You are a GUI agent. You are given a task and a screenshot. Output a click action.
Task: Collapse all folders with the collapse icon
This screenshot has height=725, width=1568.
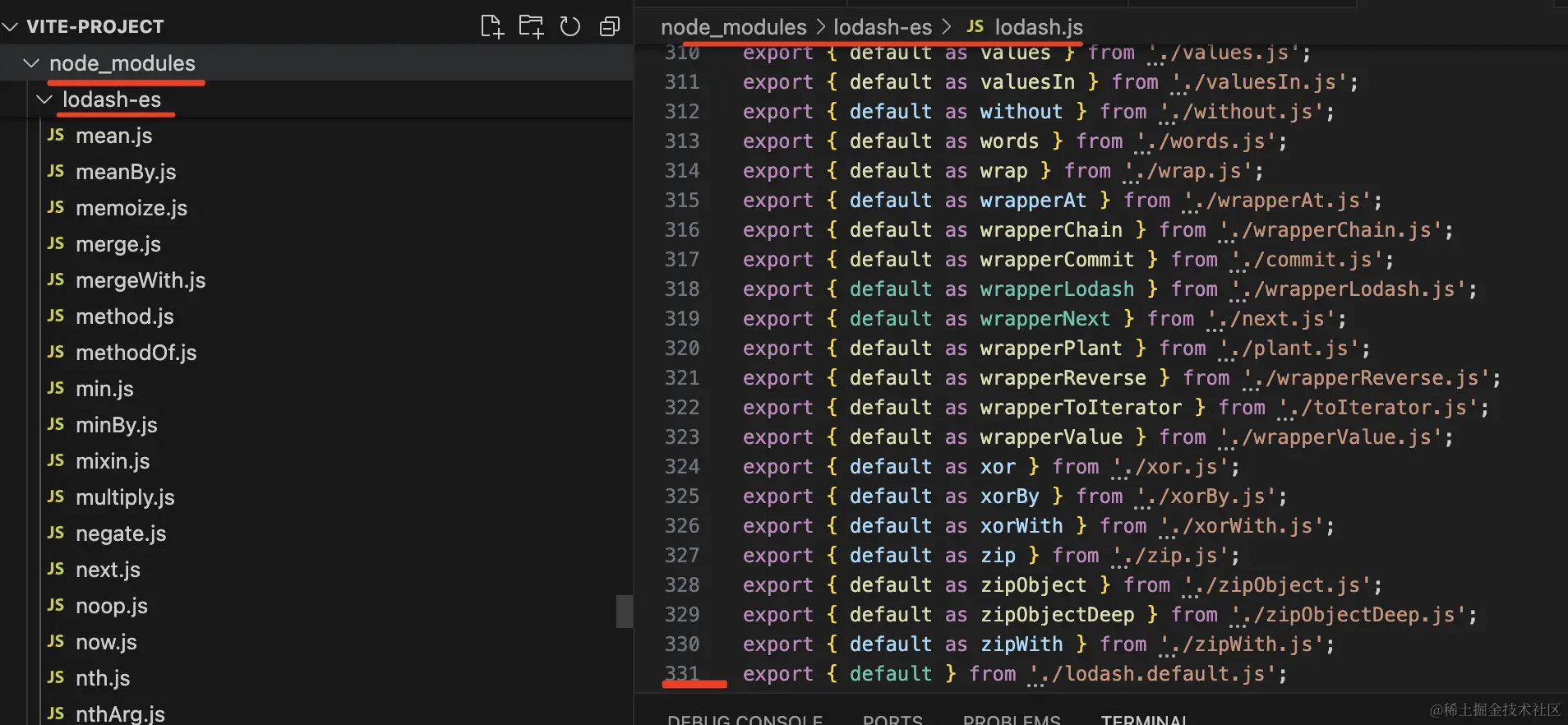point(610,26)
